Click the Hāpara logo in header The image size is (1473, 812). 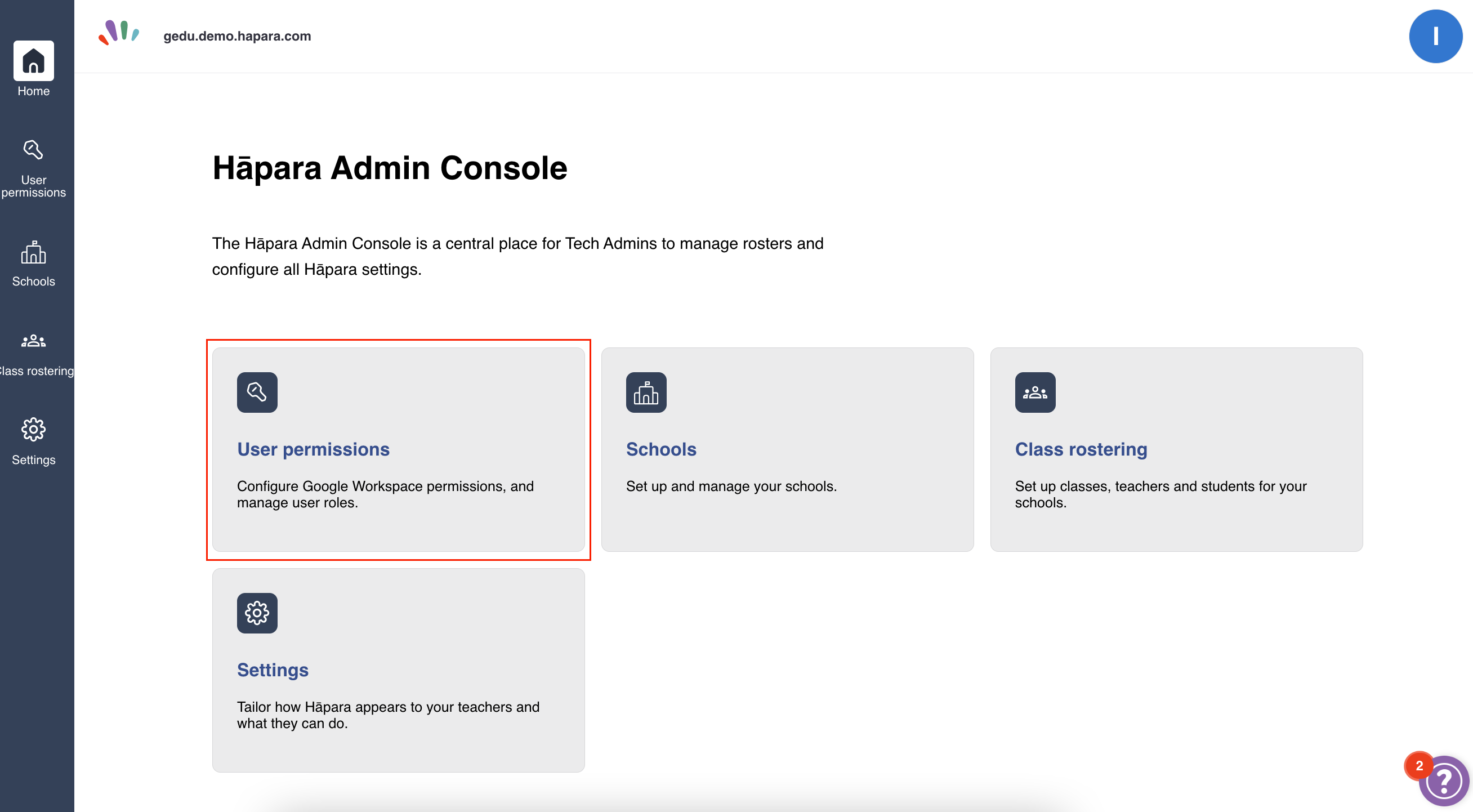pos(118,33)
